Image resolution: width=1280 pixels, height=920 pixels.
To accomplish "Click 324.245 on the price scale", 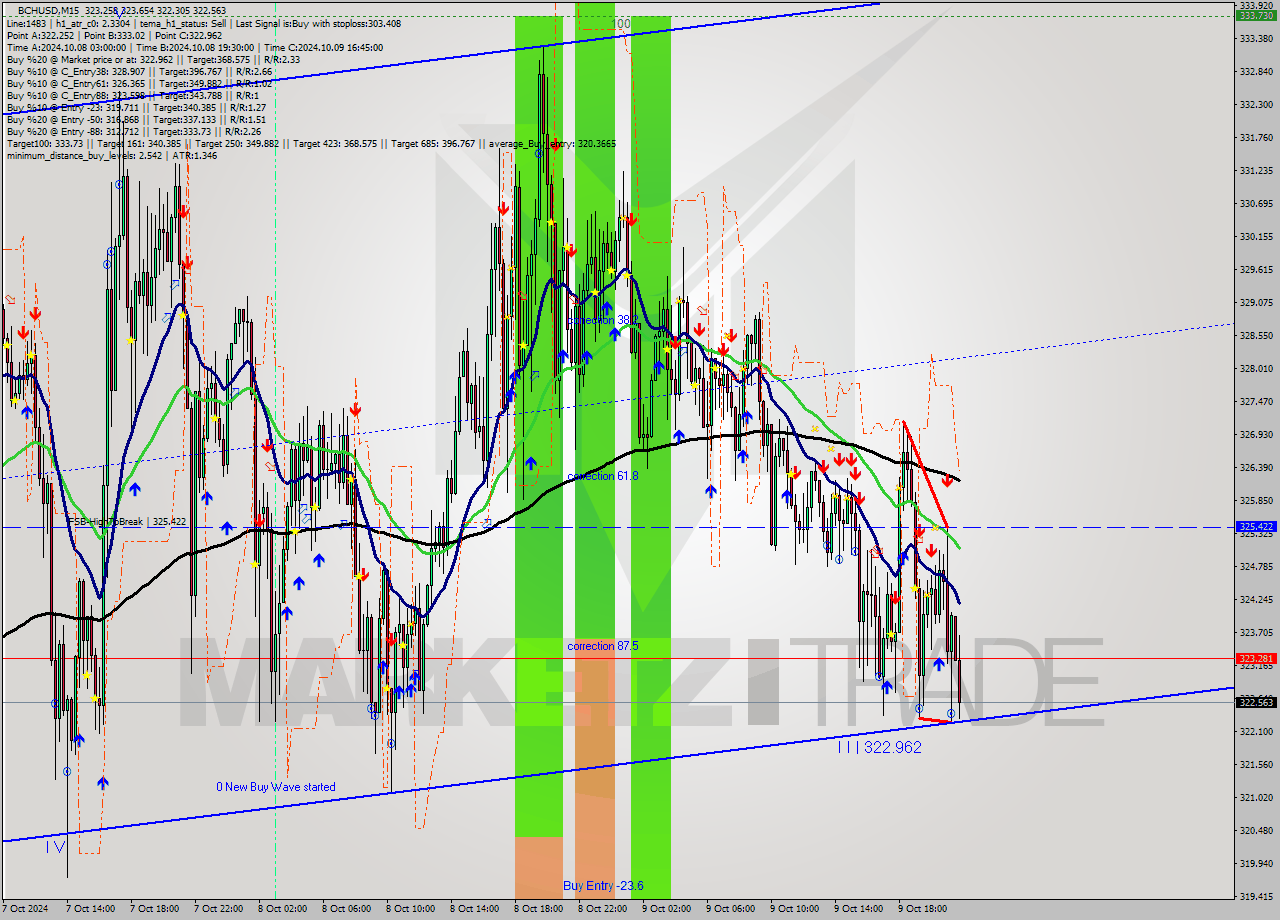I will 1256,599.
